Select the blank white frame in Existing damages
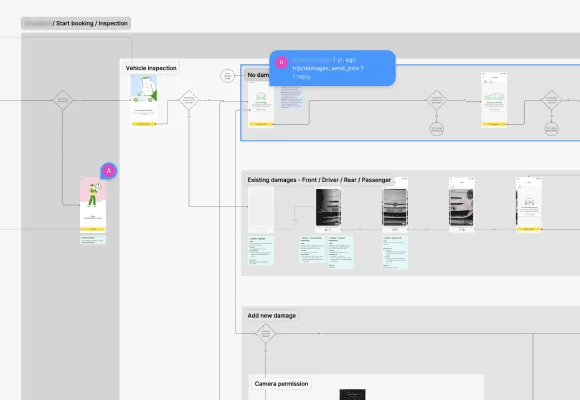 [x=261, y=210]
